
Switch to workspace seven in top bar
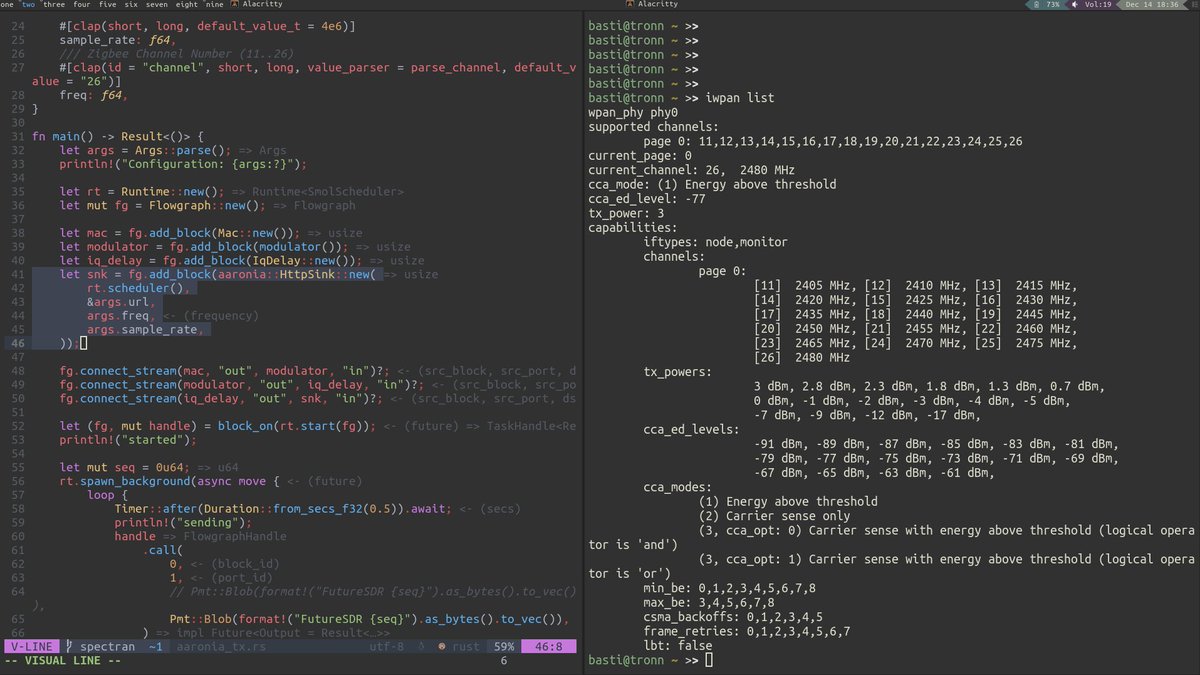click(157, 5)
